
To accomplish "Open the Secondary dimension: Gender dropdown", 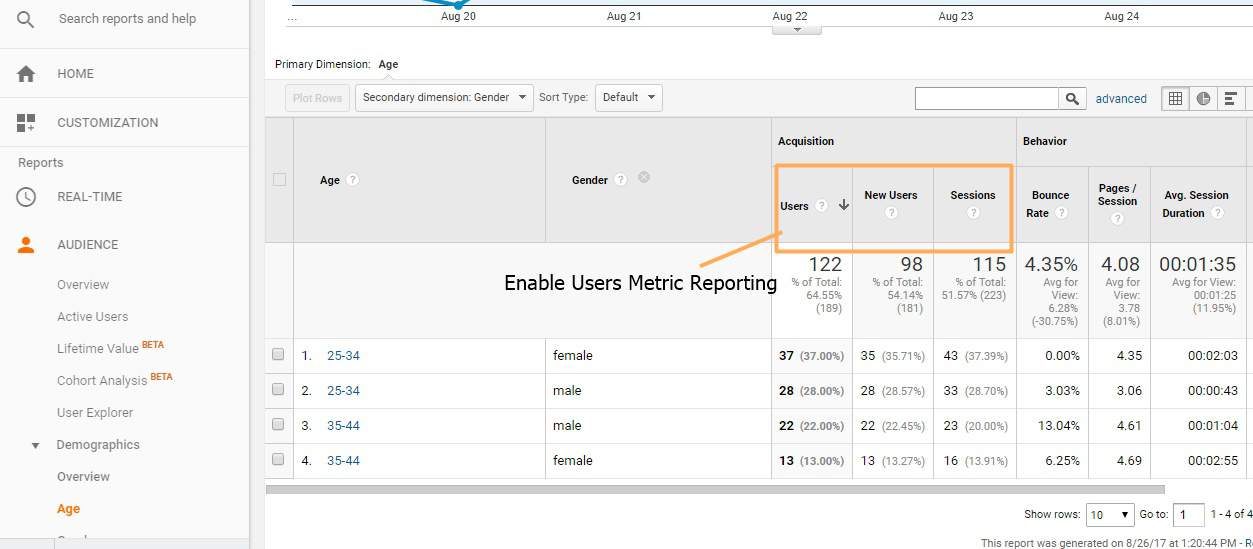I will point(444,98).
